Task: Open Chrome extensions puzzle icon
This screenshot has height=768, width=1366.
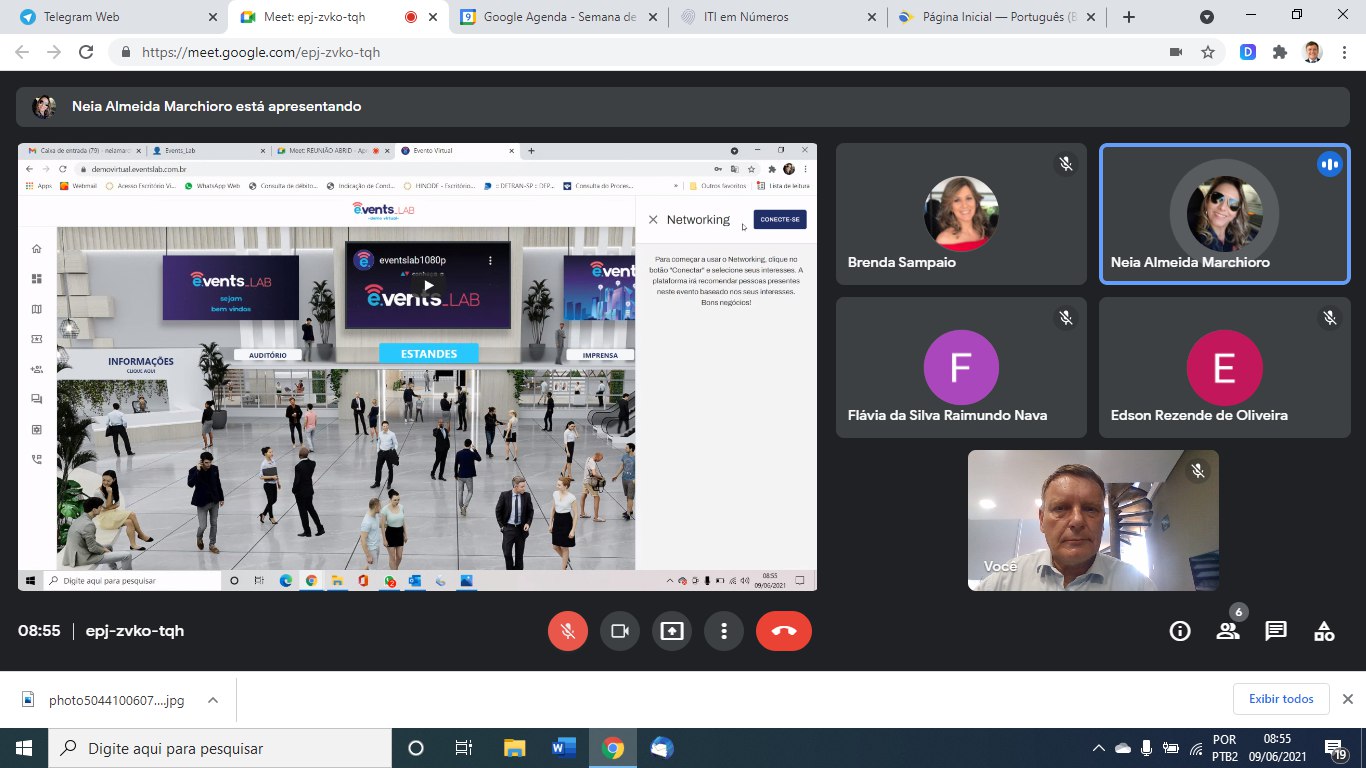Action: coord(1279,52)
